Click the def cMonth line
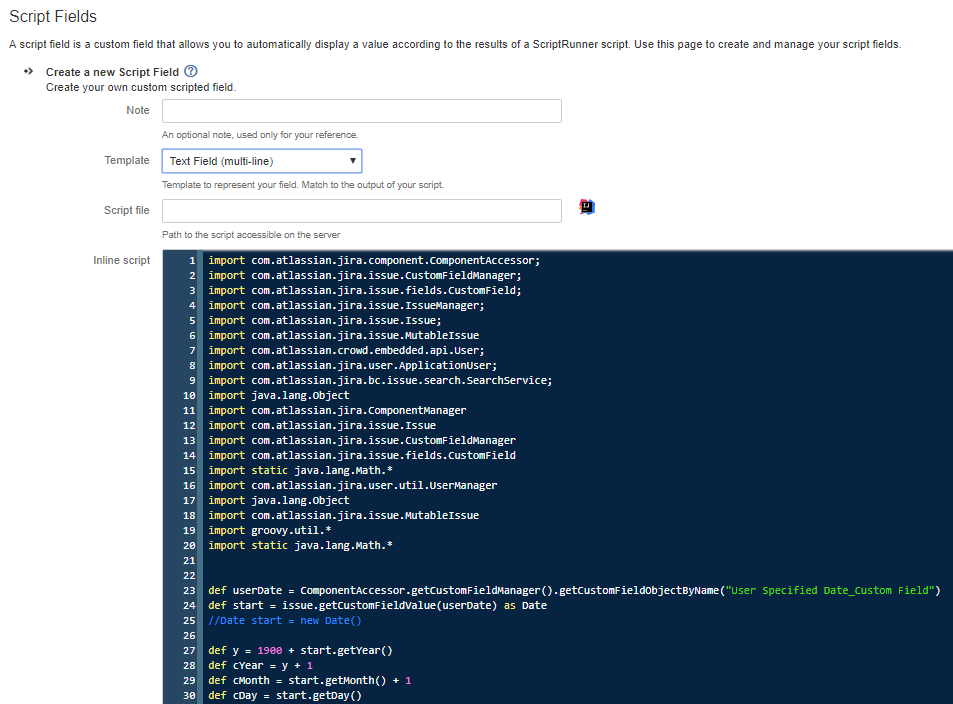Screen dimensions: 953x704 pyautogui.click(x=310, y=680)
